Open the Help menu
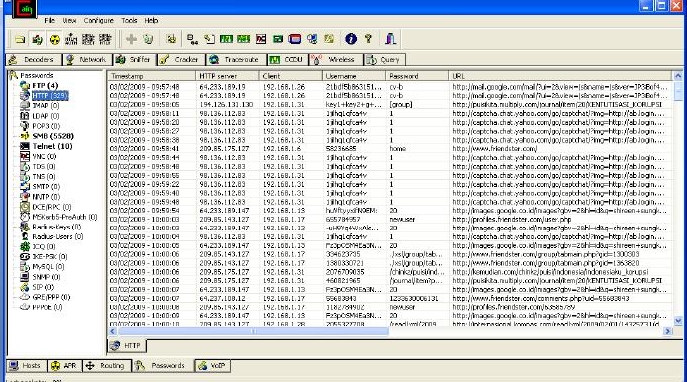 (151, 21)
